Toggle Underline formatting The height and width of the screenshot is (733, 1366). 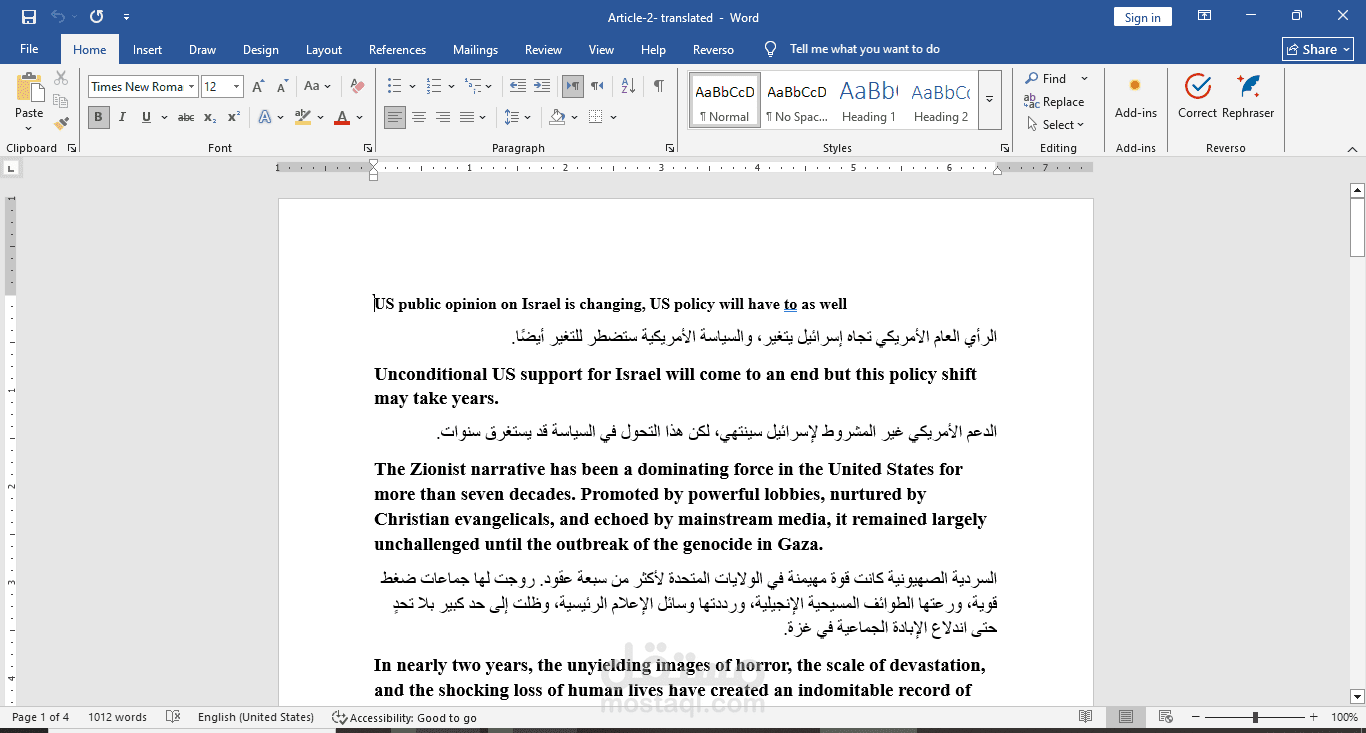click(x=146, y=117)
